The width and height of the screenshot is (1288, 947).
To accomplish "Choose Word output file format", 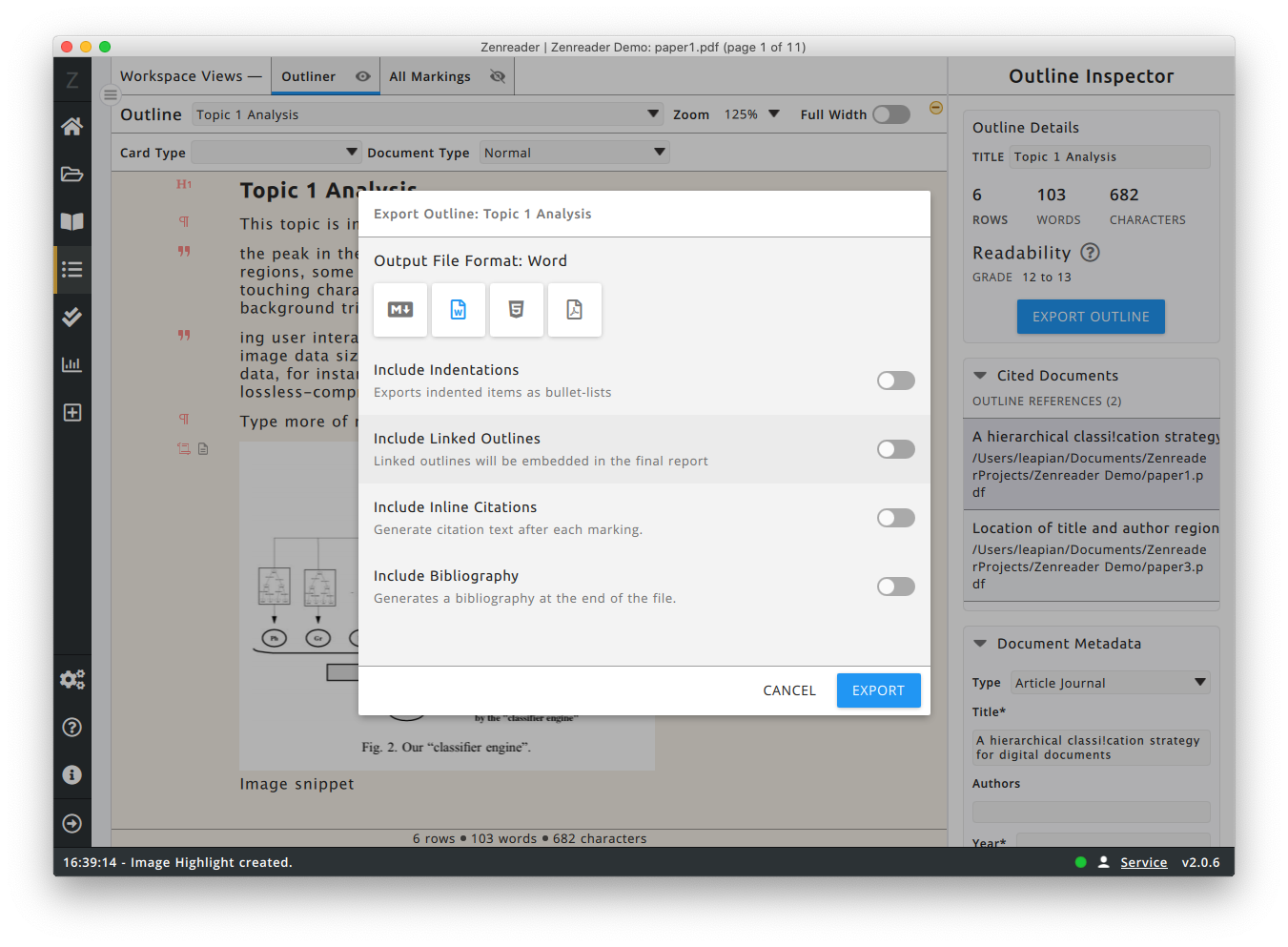I will (459, 309).
